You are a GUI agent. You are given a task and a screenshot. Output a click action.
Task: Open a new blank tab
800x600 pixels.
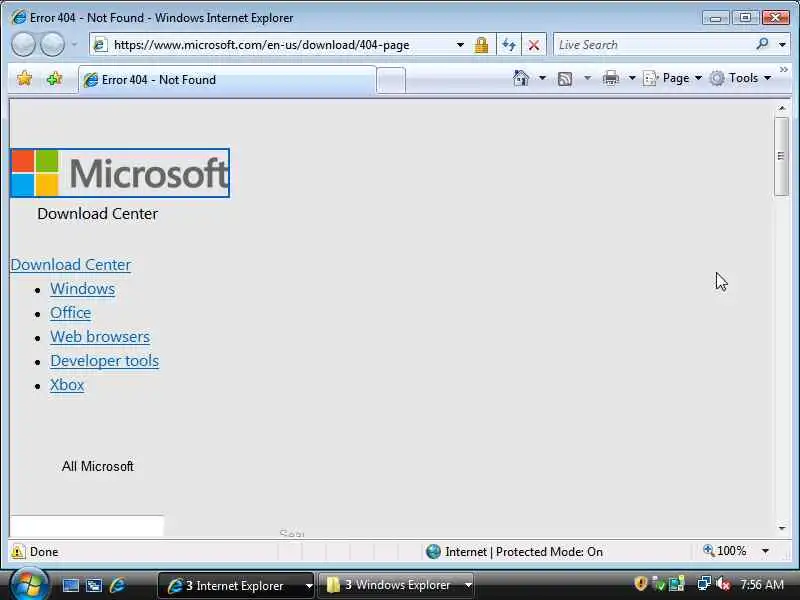coord(391,80)
